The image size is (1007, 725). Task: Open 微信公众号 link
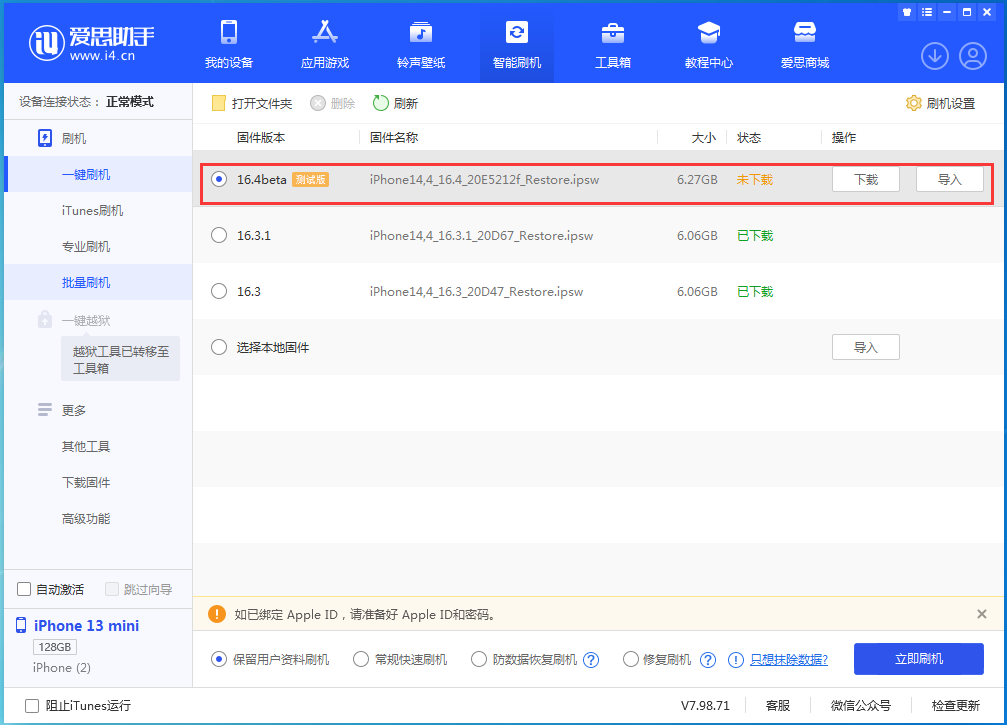(861, 705)
